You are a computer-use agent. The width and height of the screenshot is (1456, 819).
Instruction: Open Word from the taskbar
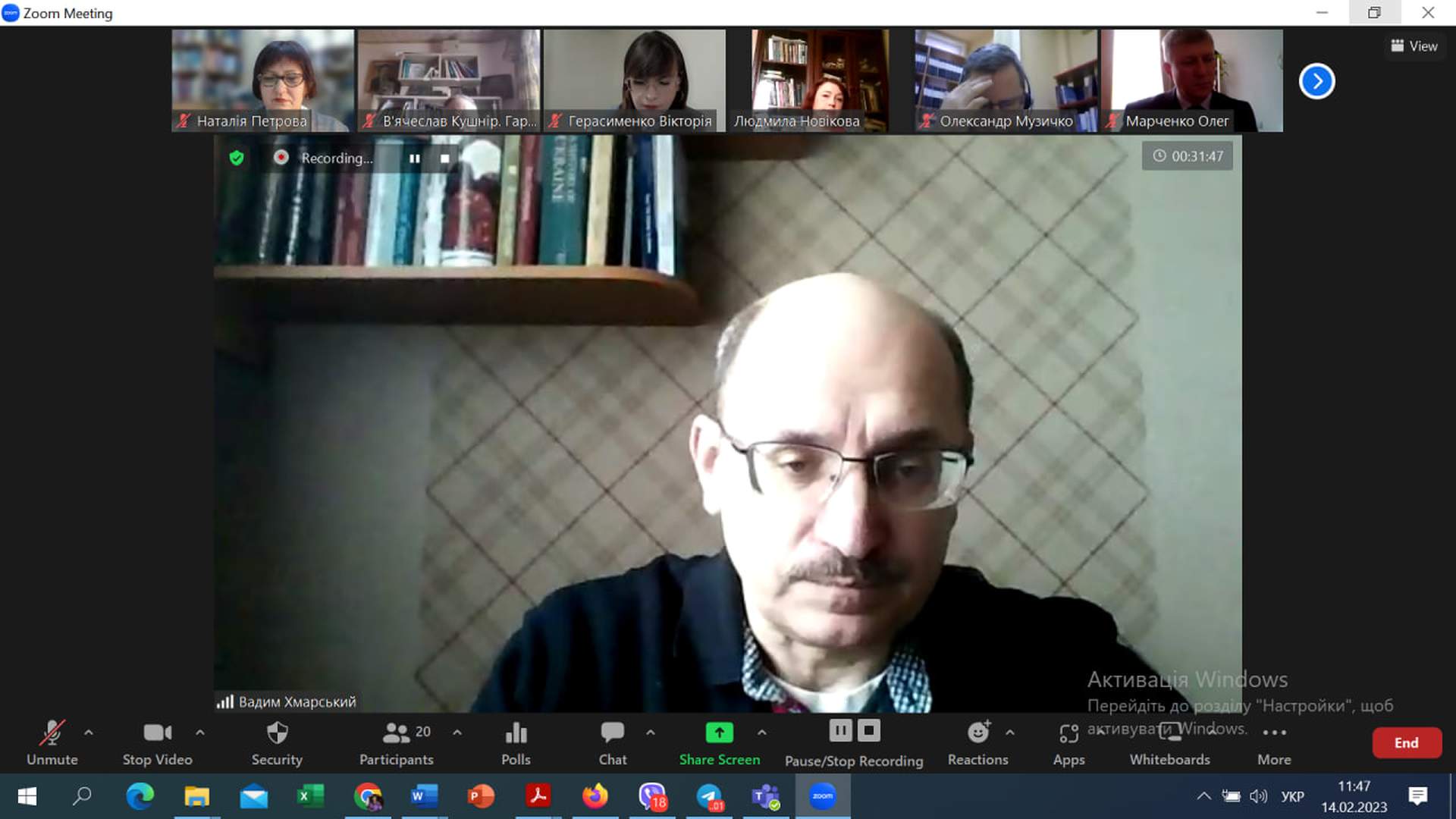click(x=424, y=796)
